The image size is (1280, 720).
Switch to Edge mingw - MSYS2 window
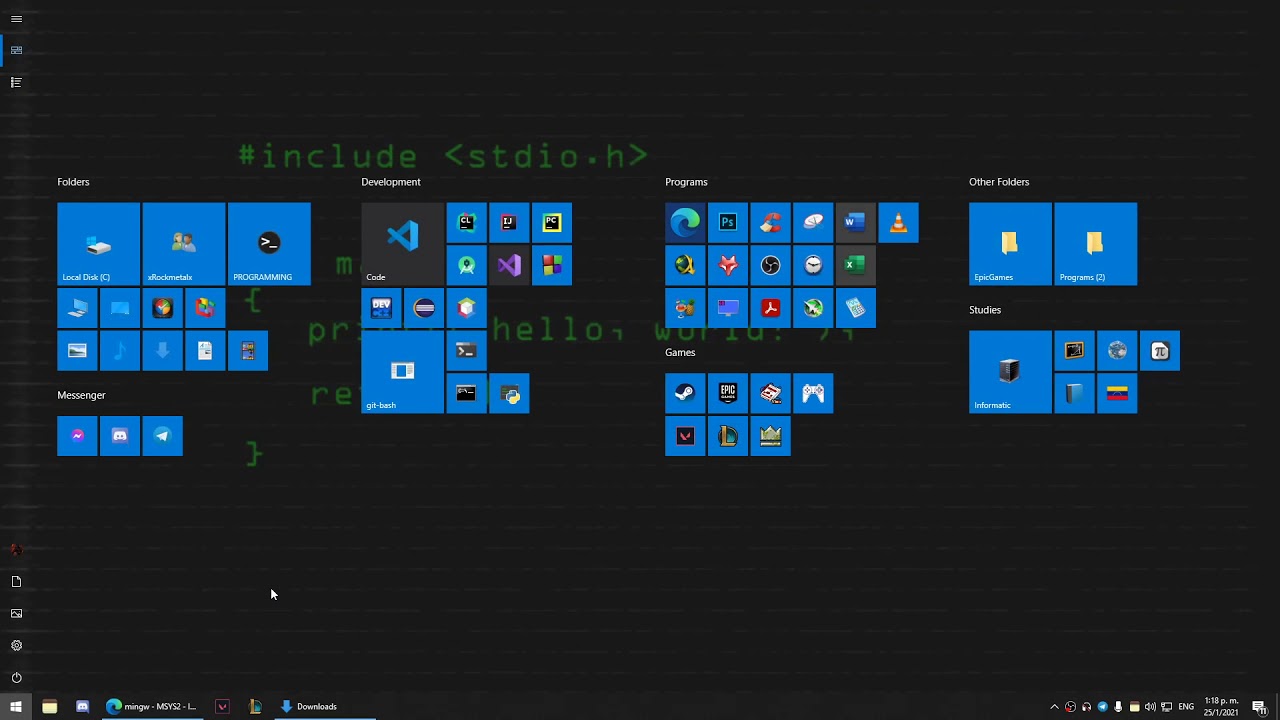click(152, 707)
